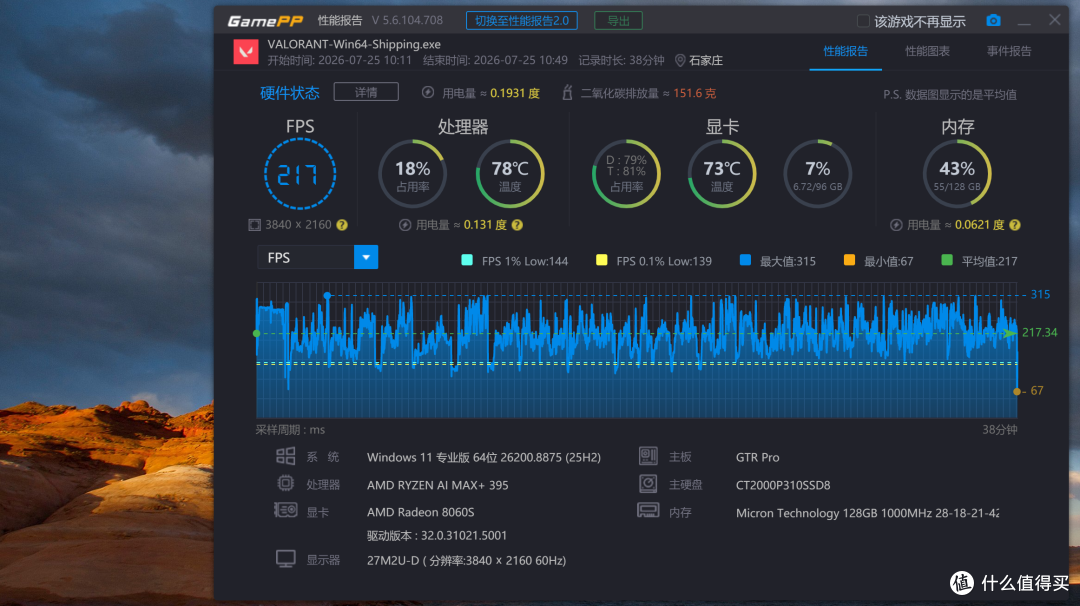Click the GPU 73℃ temperature gauge
Viewport: 1080px width, 606px height.
click(x=722, y=174)
